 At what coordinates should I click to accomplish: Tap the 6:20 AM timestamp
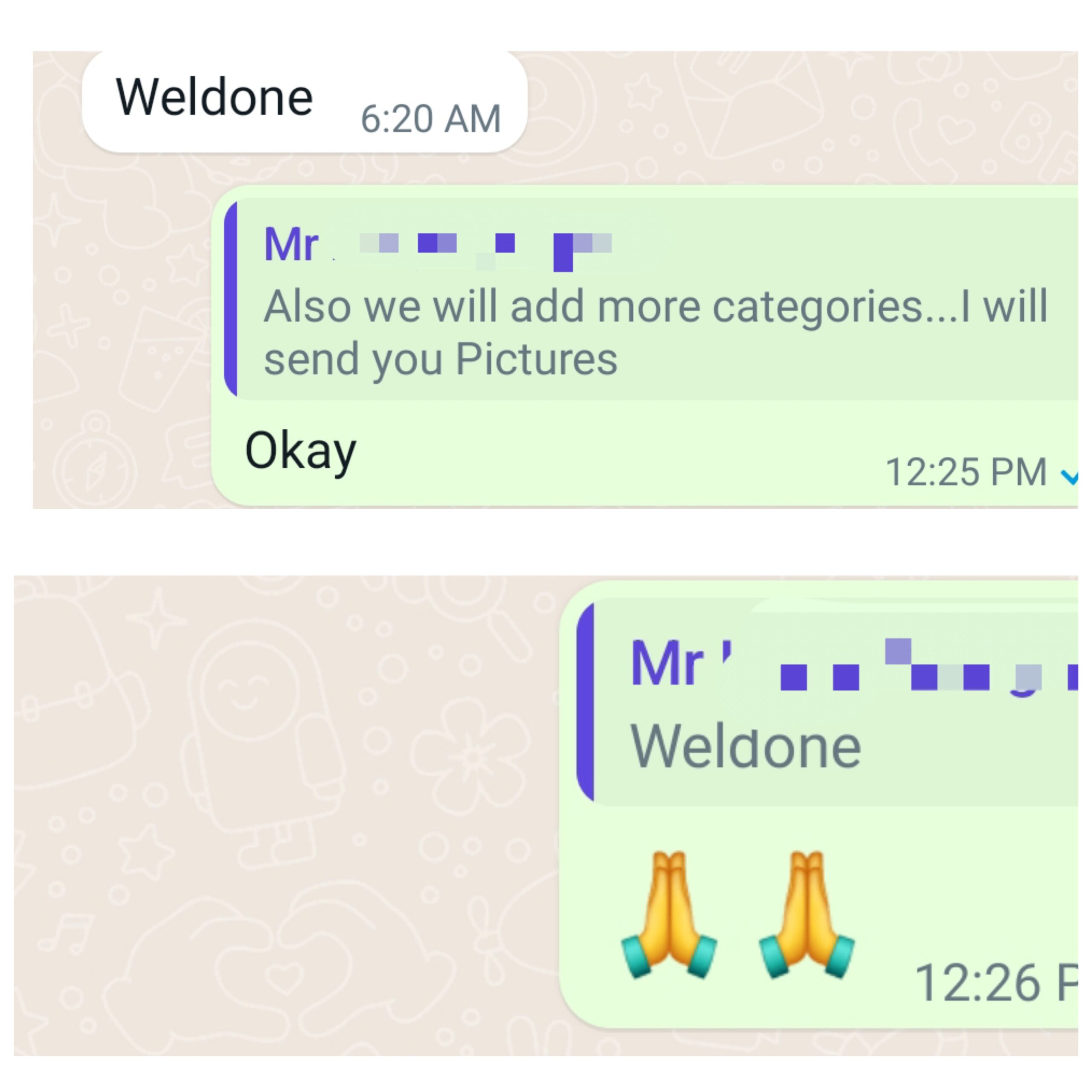coord(431,119)
